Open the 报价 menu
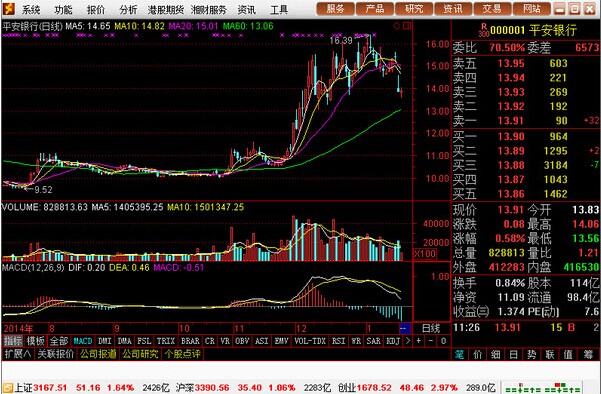Screen dimensions: 601x394 point(96,9)
